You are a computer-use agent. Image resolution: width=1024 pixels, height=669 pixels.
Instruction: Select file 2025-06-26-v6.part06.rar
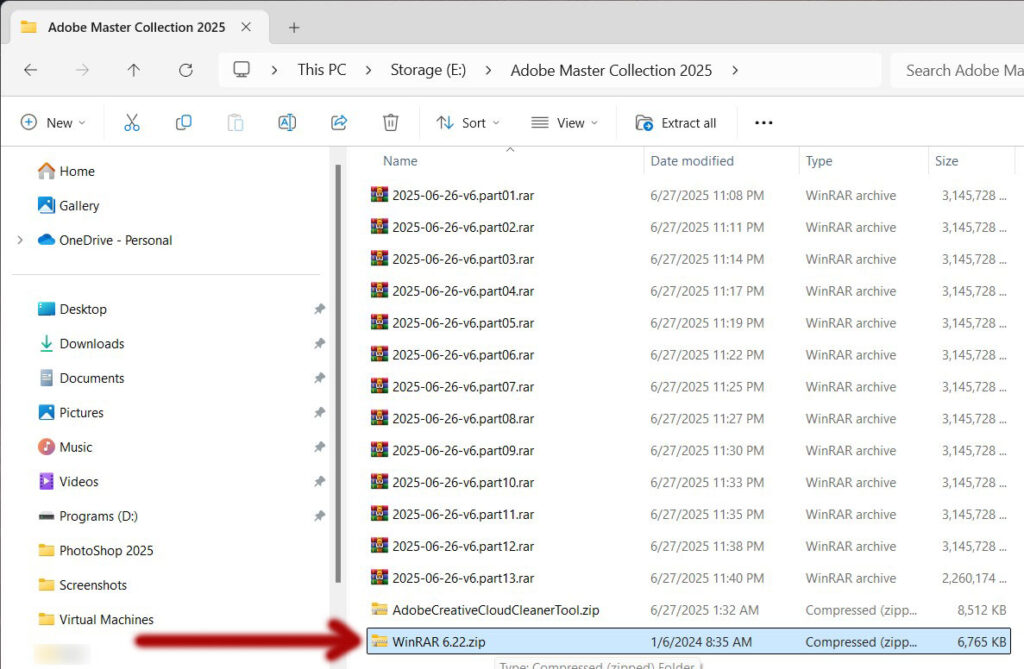[x=689, y=355]
